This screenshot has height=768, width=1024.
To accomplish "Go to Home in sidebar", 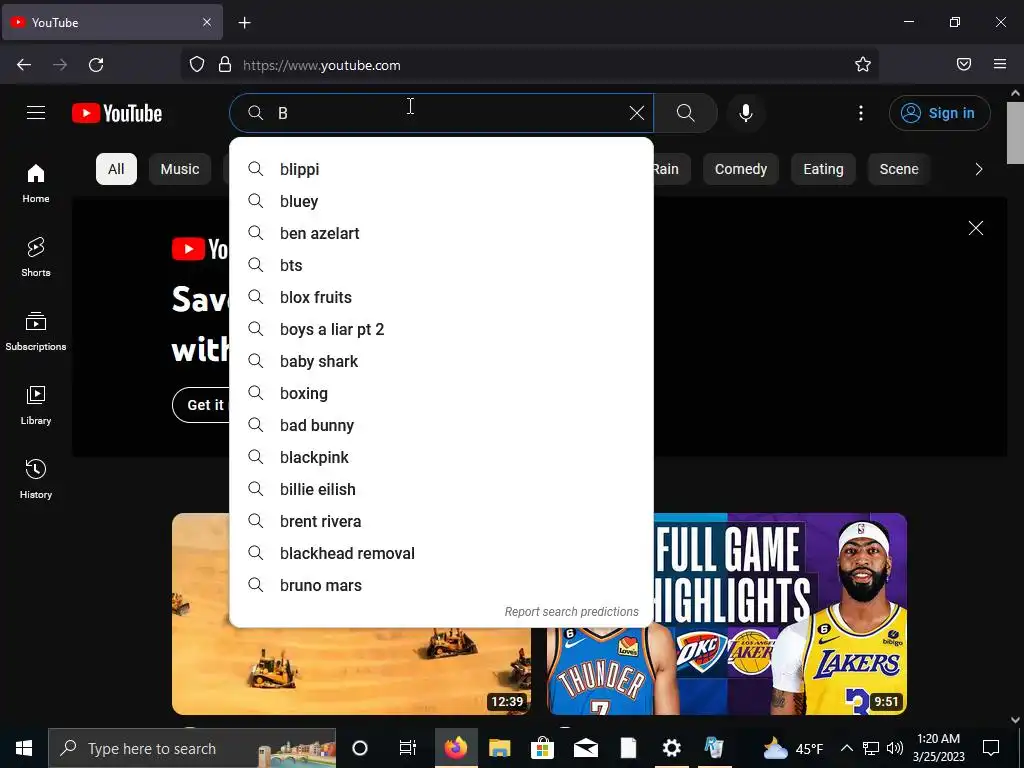I will point(36,184).
